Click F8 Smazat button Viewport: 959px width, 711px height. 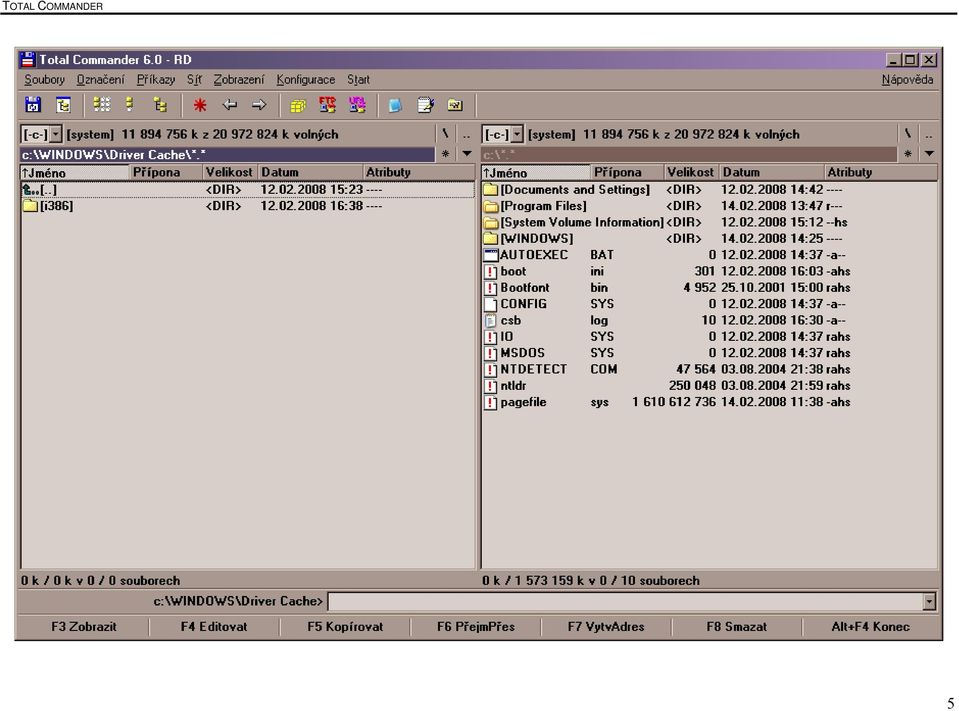pyautogui.click(x=736, y=627)
